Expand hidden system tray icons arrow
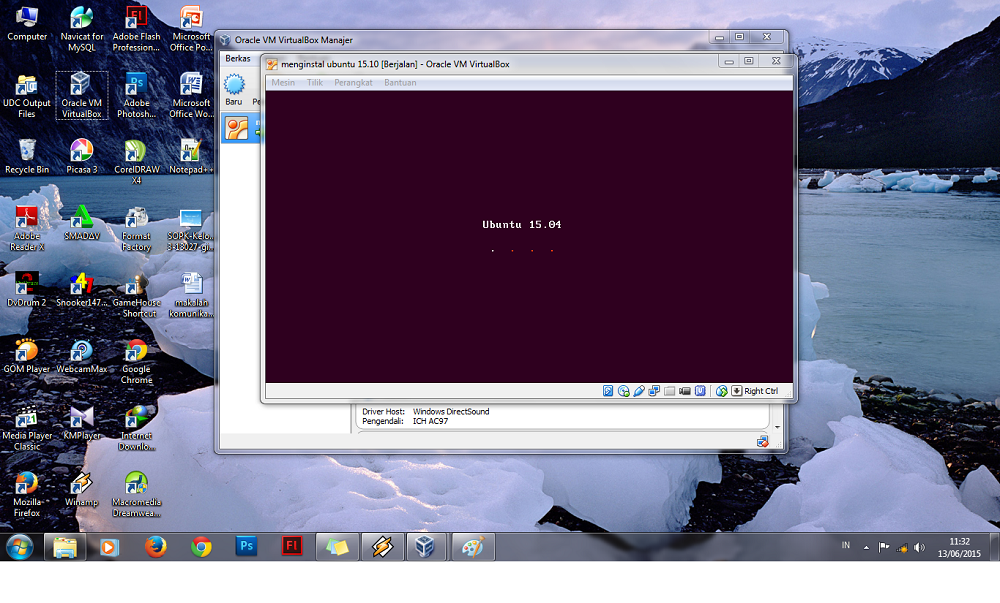This screenshot has height=603, width=1000. tap(866, 547)
